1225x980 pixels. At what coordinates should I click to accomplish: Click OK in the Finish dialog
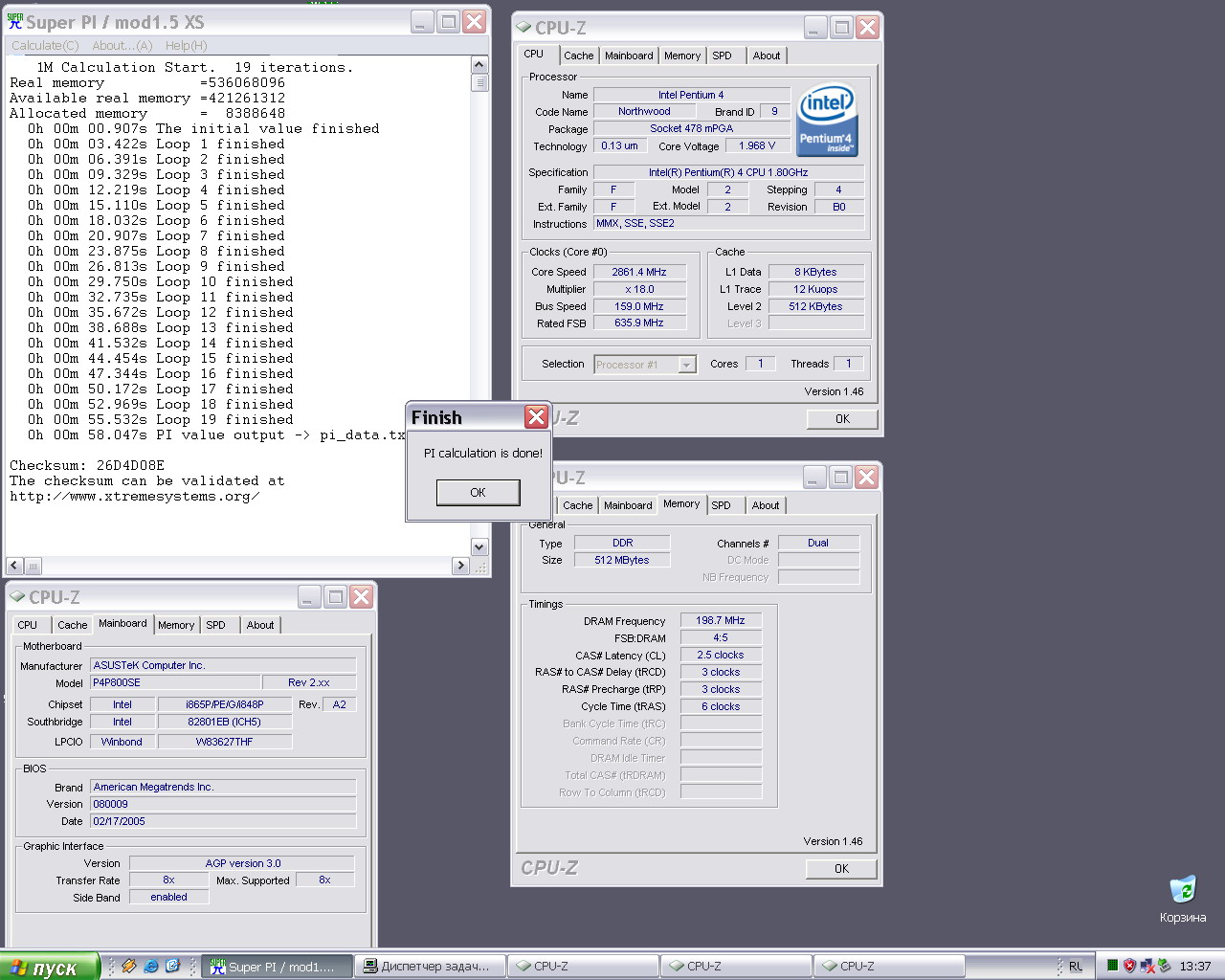click(478, 492)
